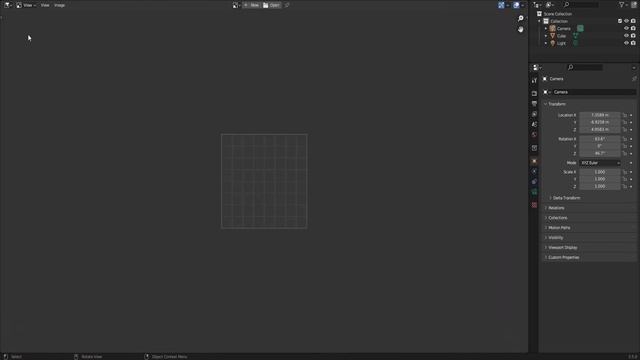This screenshot has height=360, width=640.
Task: Open the Collection properties tab
Action: [x=534, y=148]
